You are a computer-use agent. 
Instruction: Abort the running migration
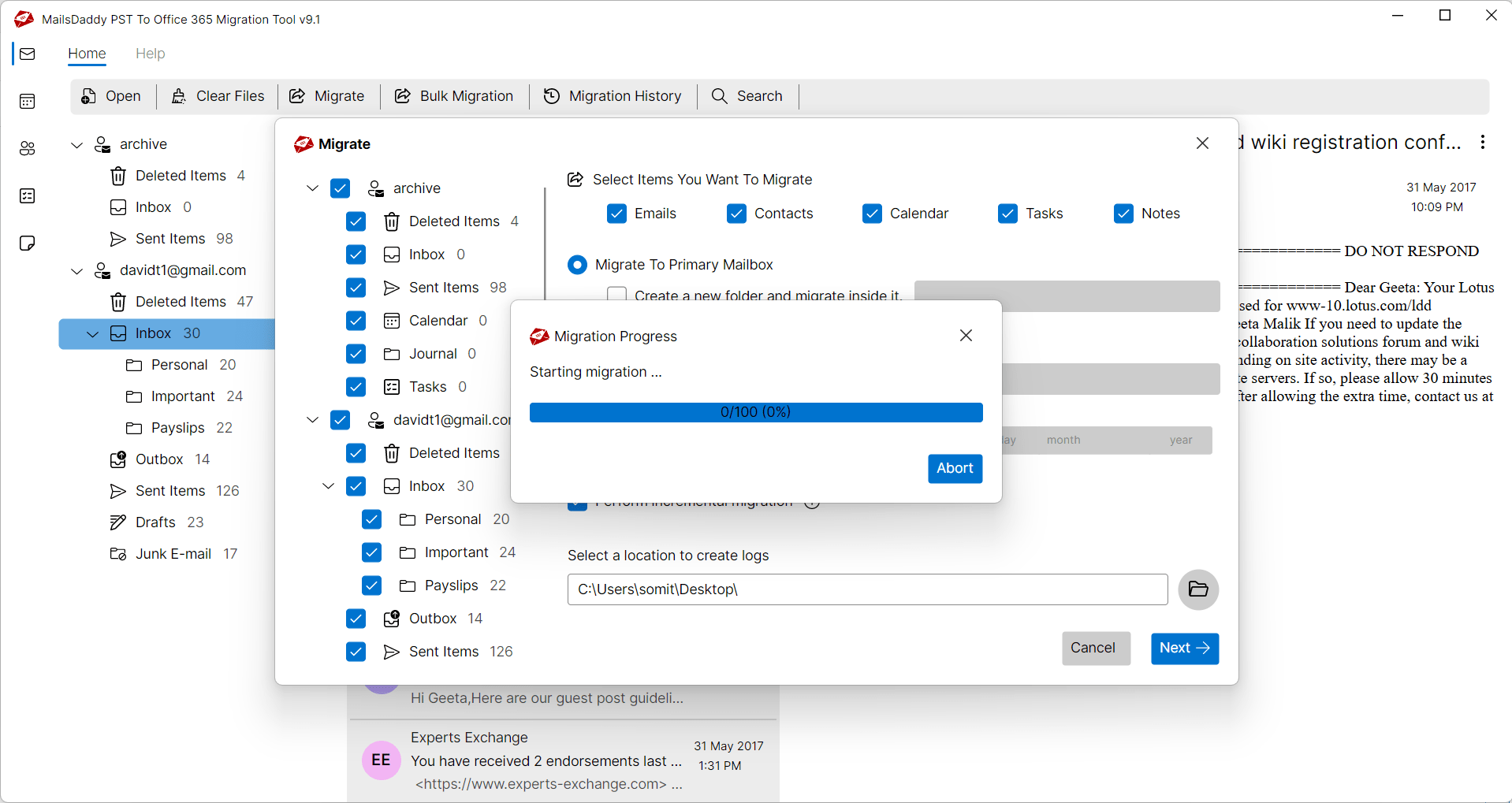[954, 468]
